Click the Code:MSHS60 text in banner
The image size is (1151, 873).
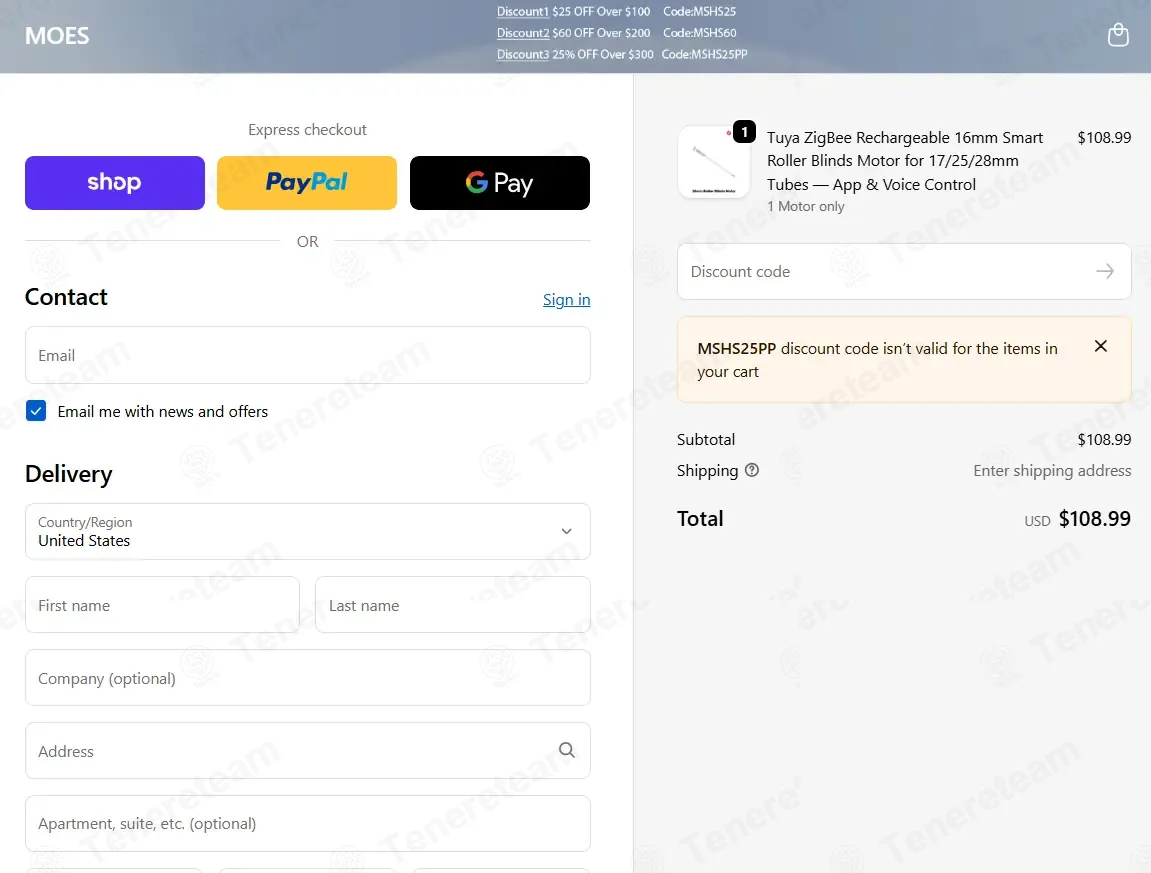pos(700,33)
